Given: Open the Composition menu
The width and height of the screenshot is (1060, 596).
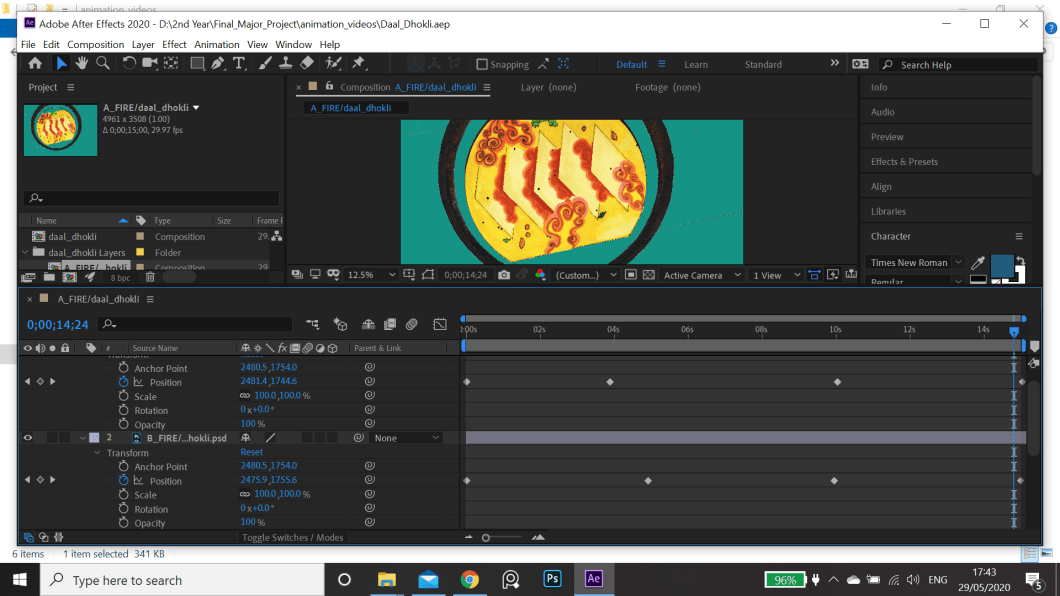Looking at the screenshot, I should point(95,45).
